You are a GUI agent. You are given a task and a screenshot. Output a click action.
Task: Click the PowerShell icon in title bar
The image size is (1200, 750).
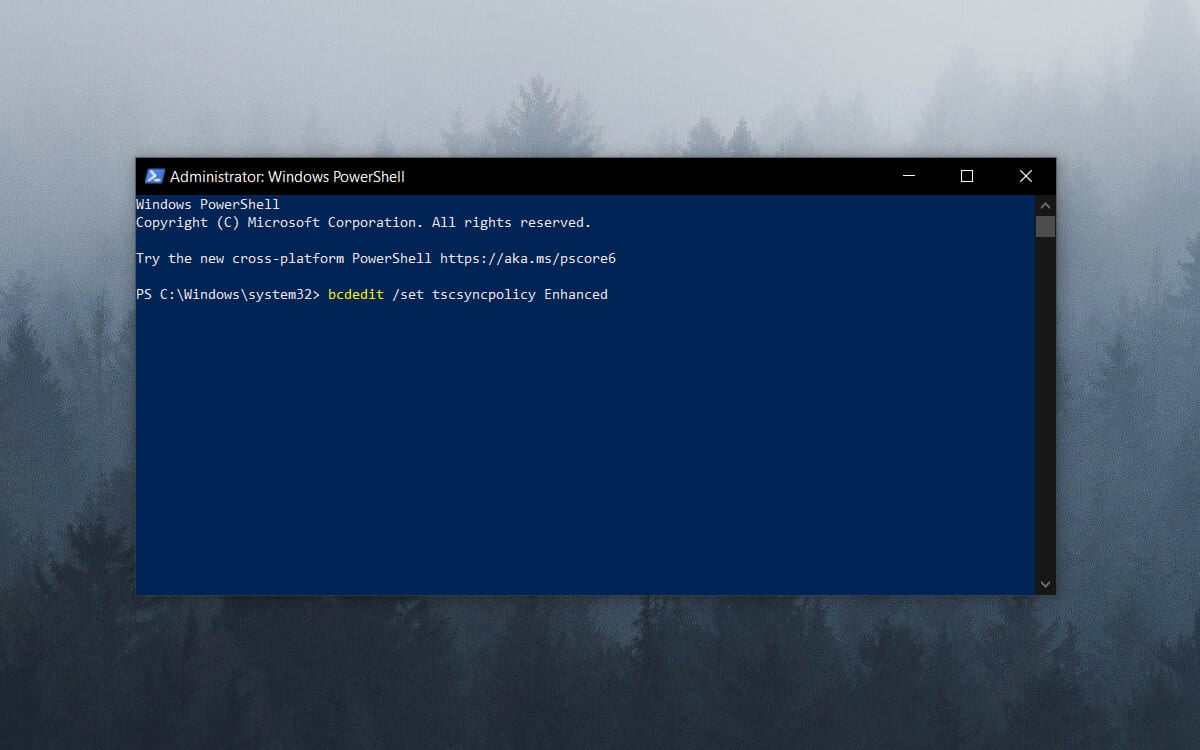(154, 176)
